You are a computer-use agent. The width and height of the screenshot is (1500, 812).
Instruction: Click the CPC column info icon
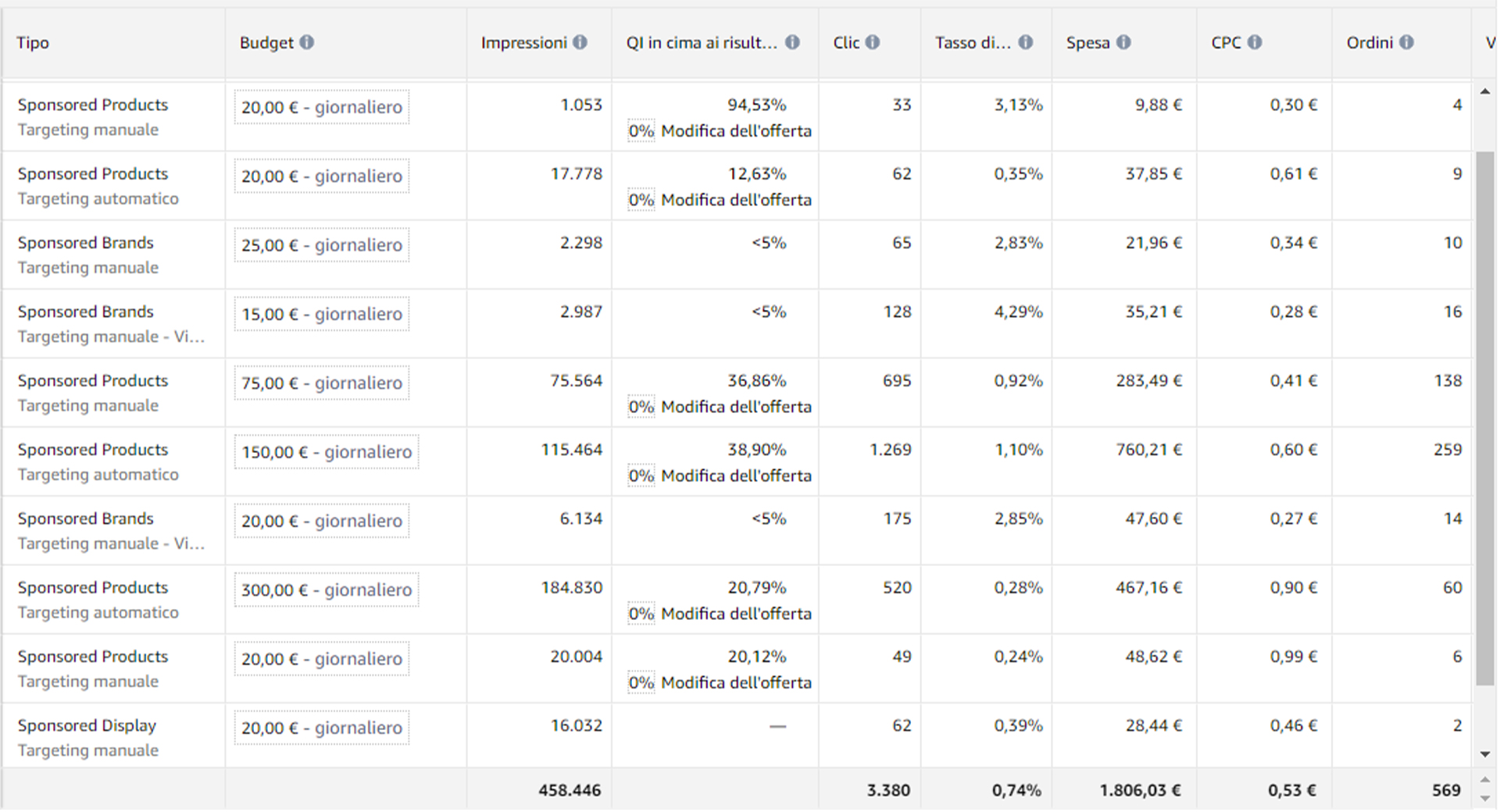tap(1255, 42)
